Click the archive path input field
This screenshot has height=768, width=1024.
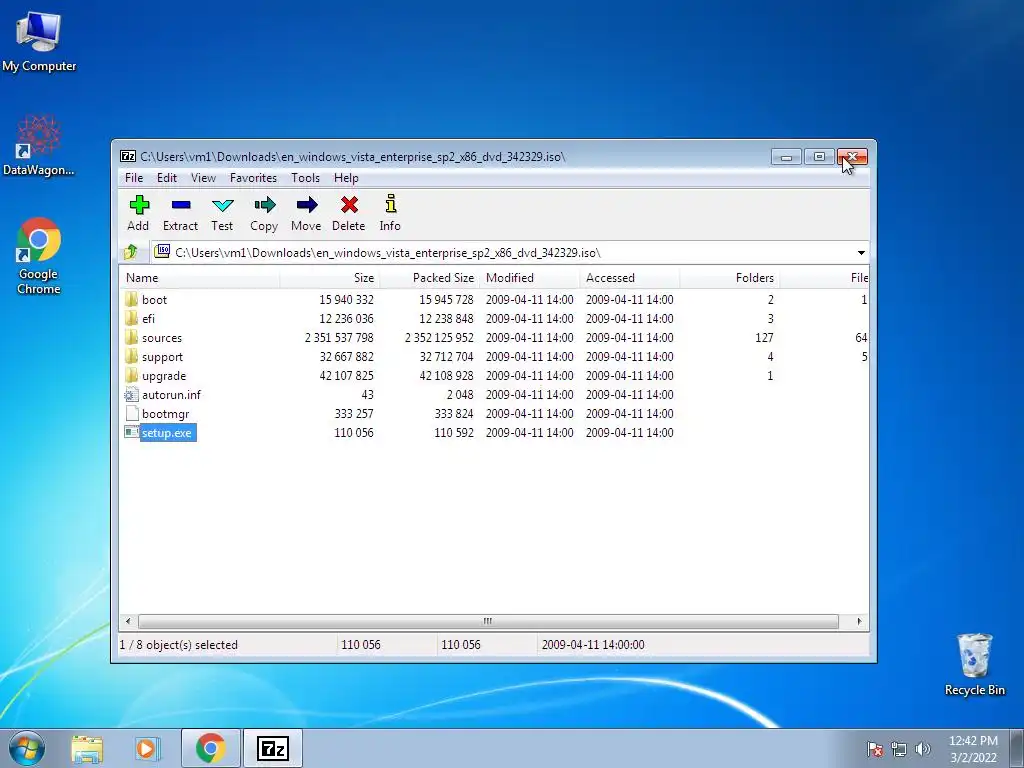click(503, 253)
